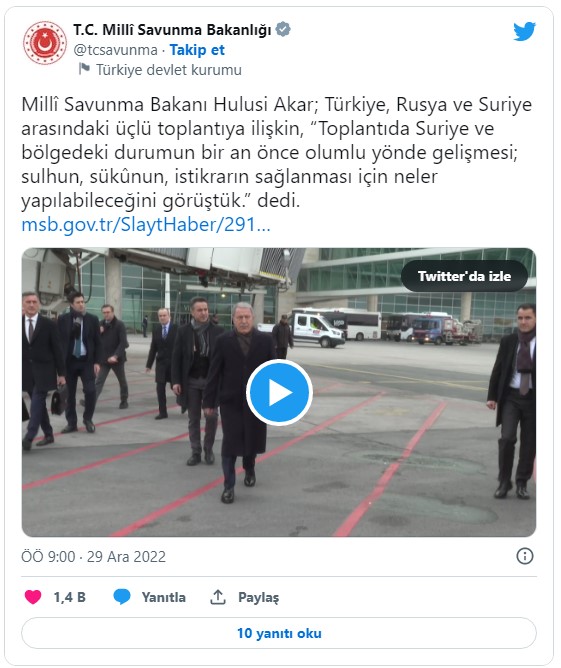The height and width of the screenshot is (668, 561).
Task: Play the embedded video
Action: click(x=279, y=392)
